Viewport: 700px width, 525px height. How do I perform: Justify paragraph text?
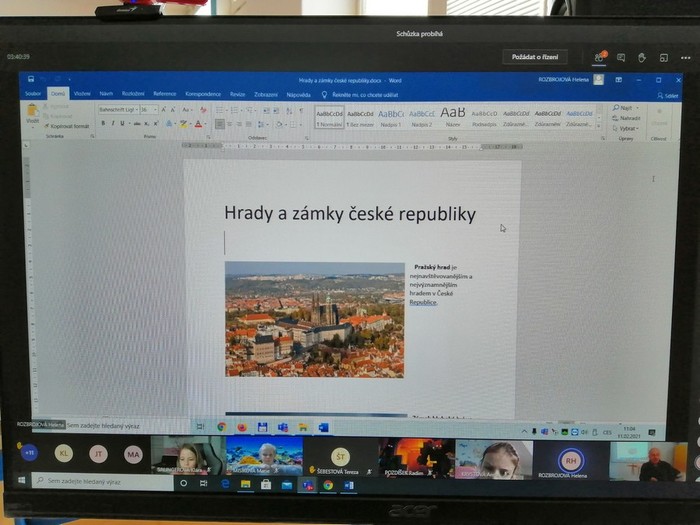point(249,124)
